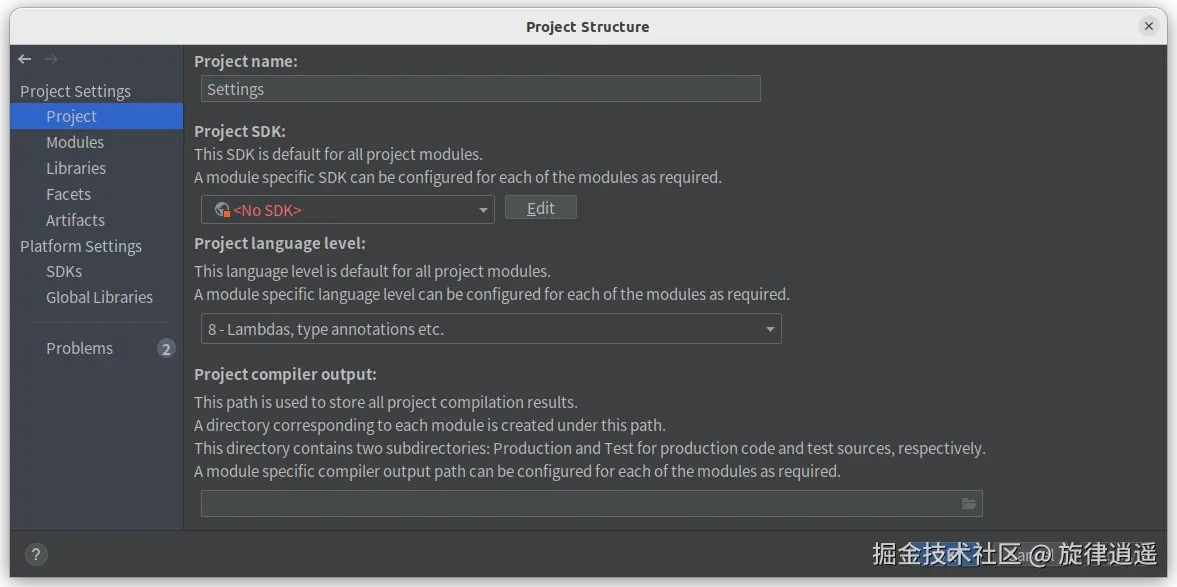1177x587 pixels.
Task: Open the Modules settings page
Action: [x=75, y=143]
